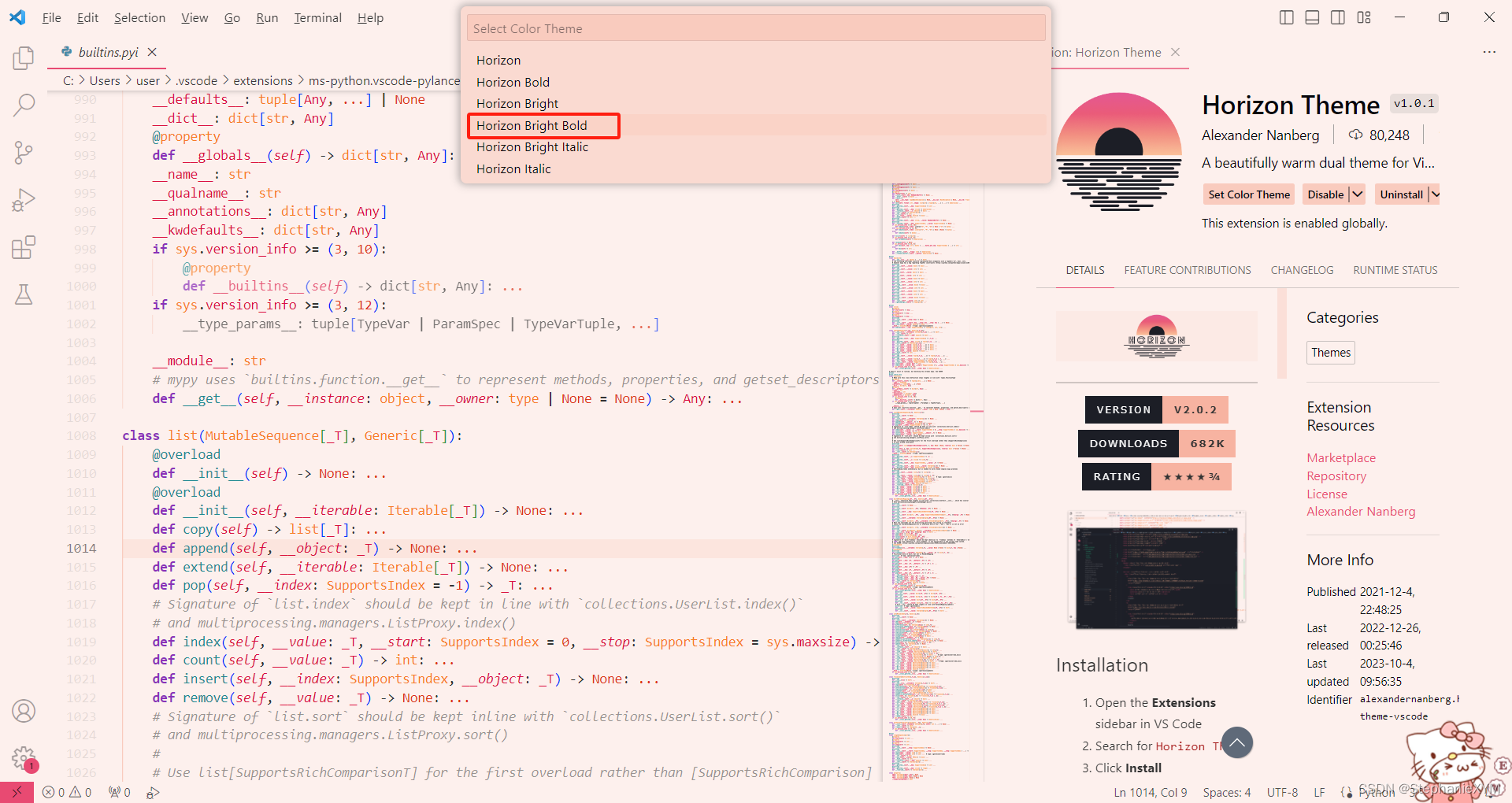This screenshot has width=1512, height=803.
Task: Open the Accounts icon in activity bar
Action: click(24, 711)
